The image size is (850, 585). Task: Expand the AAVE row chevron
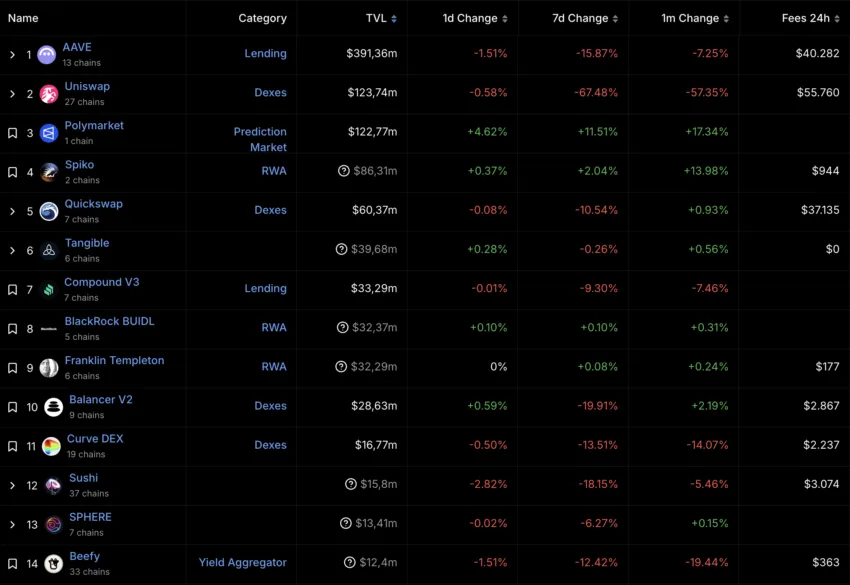(x=12, y=55)
